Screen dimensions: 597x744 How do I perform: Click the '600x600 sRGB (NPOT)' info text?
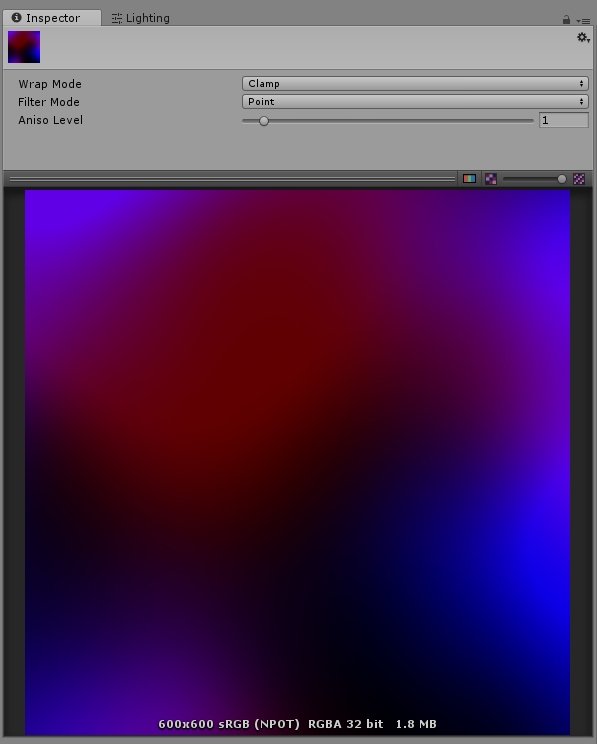tap(229, 724)
